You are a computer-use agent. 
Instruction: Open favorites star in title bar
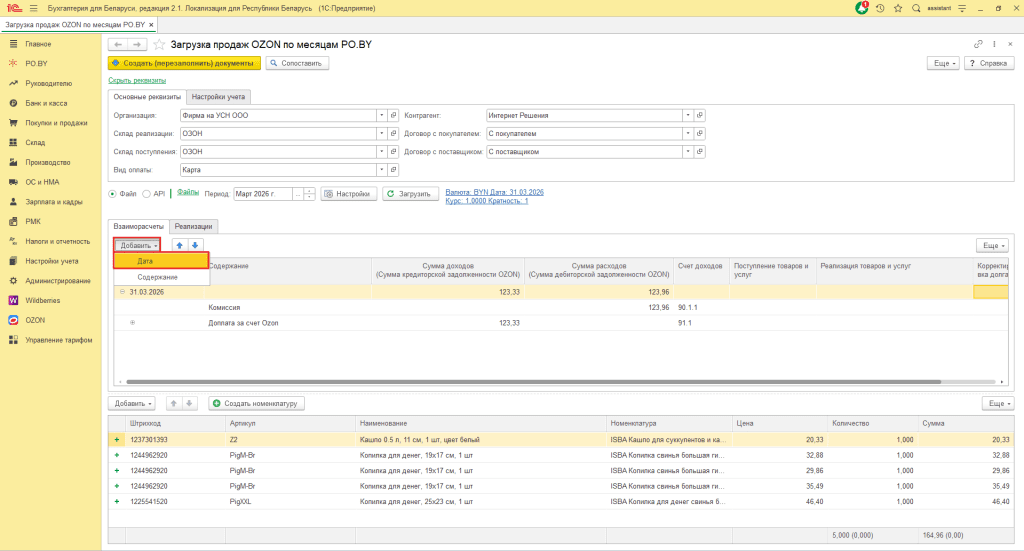[x=898, y=8]
